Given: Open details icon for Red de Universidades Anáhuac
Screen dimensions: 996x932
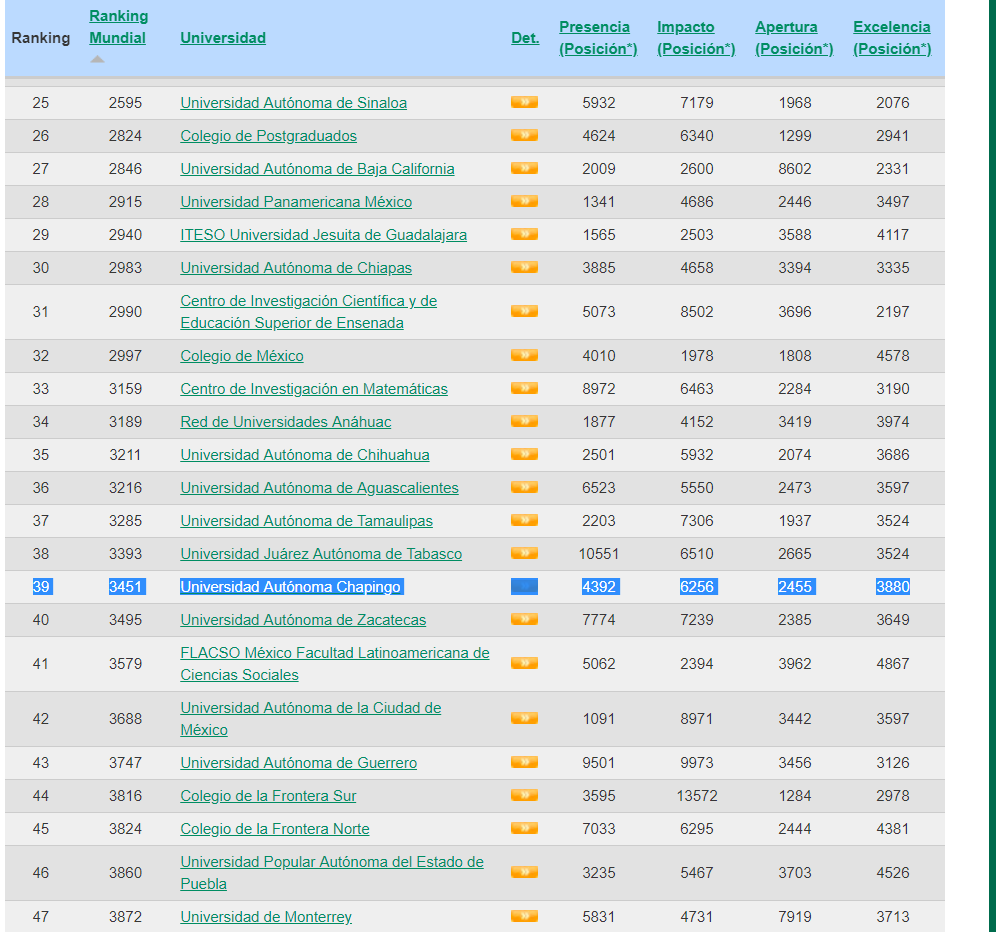Looking at the screenshot, I should (524, 421).
